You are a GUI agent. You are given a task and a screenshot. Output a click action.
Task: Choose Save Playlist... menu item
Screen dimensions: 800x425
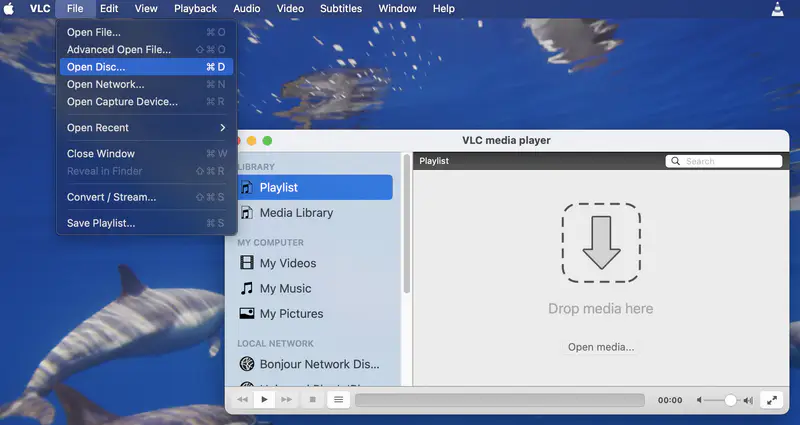(x=146, y=223)
